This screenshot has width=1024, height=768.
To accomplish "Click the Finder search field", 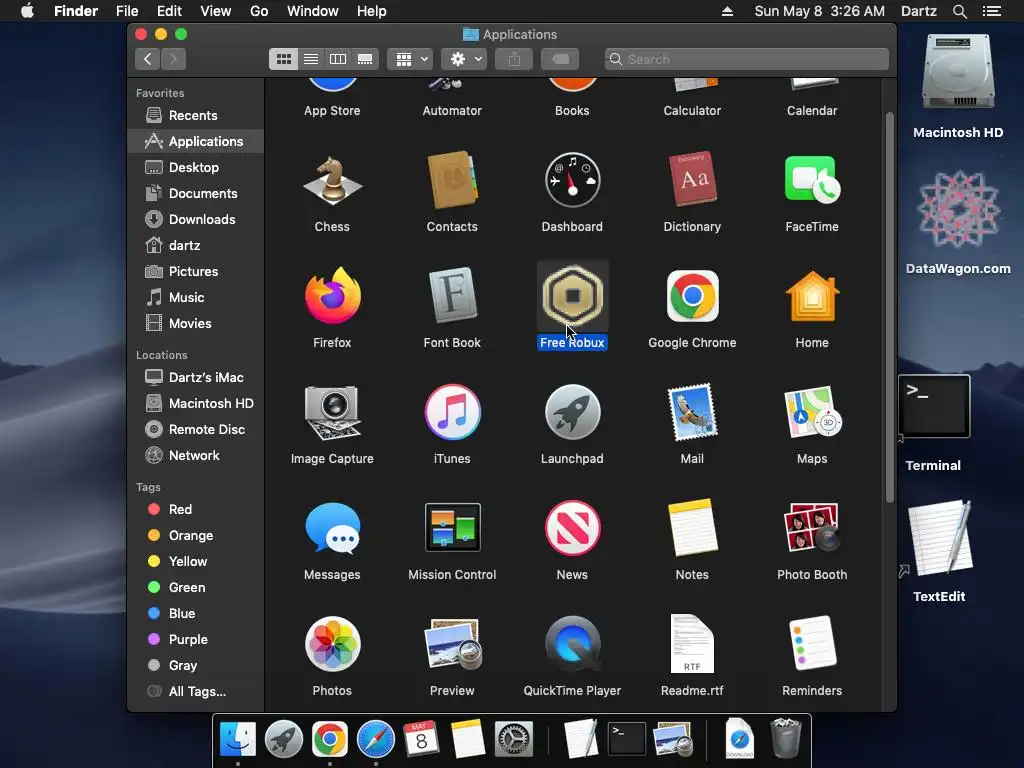I will click(746, 59).
